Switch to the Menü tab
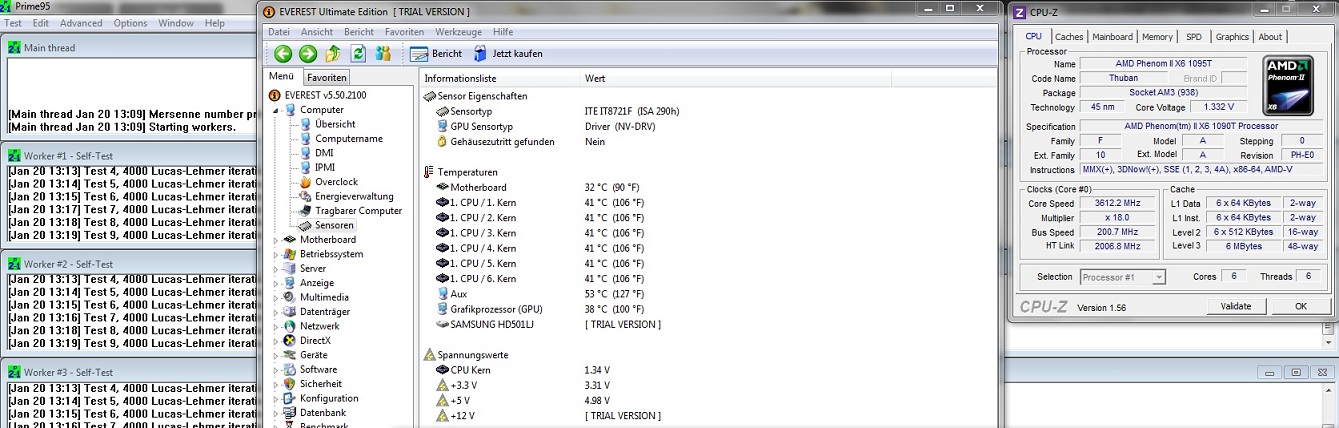 [x=282, y=76]
